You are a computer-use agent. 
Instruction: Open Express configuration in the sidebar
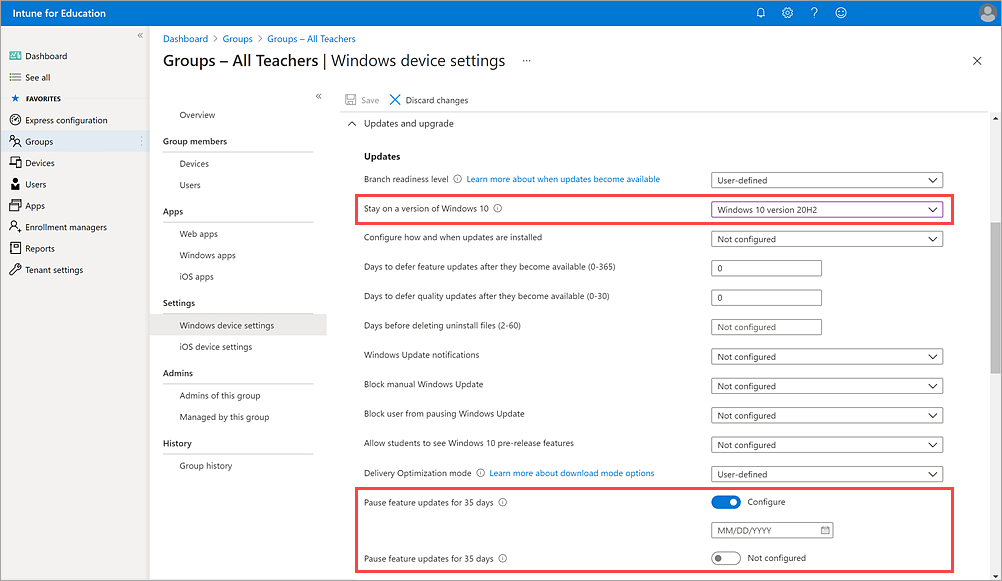pyautogui.click(x=66, y=120)
